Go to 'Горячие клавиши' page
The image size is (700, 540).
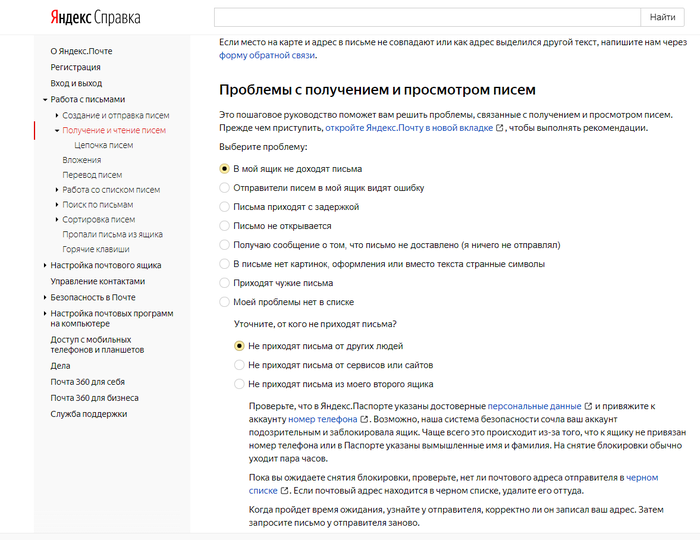[x=98, y=249]
